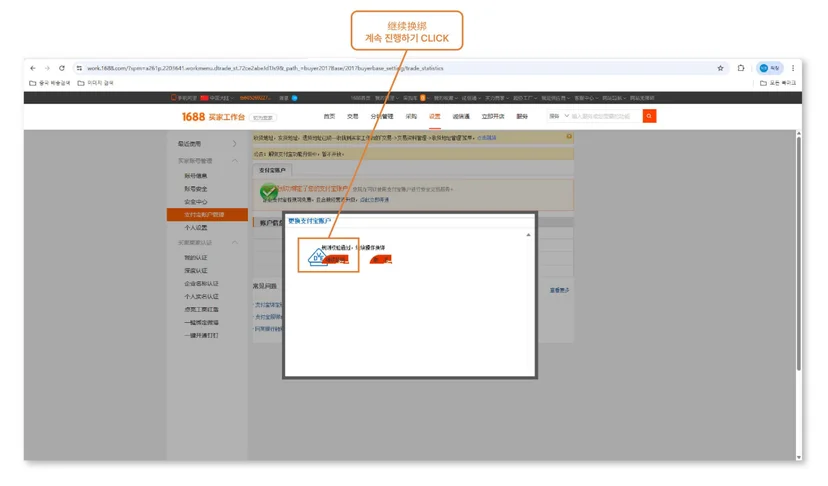This screenshot has width=828, height=486.
Task: Bookmark this page with the star icon
Action: (x=720, y=68)
